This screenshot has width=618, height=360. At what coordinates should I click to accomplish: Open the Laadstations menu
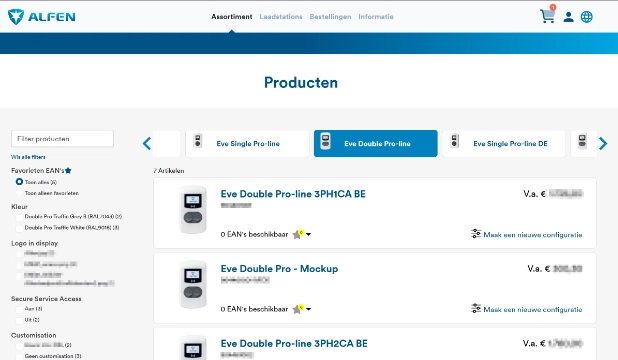coord(281,17)
